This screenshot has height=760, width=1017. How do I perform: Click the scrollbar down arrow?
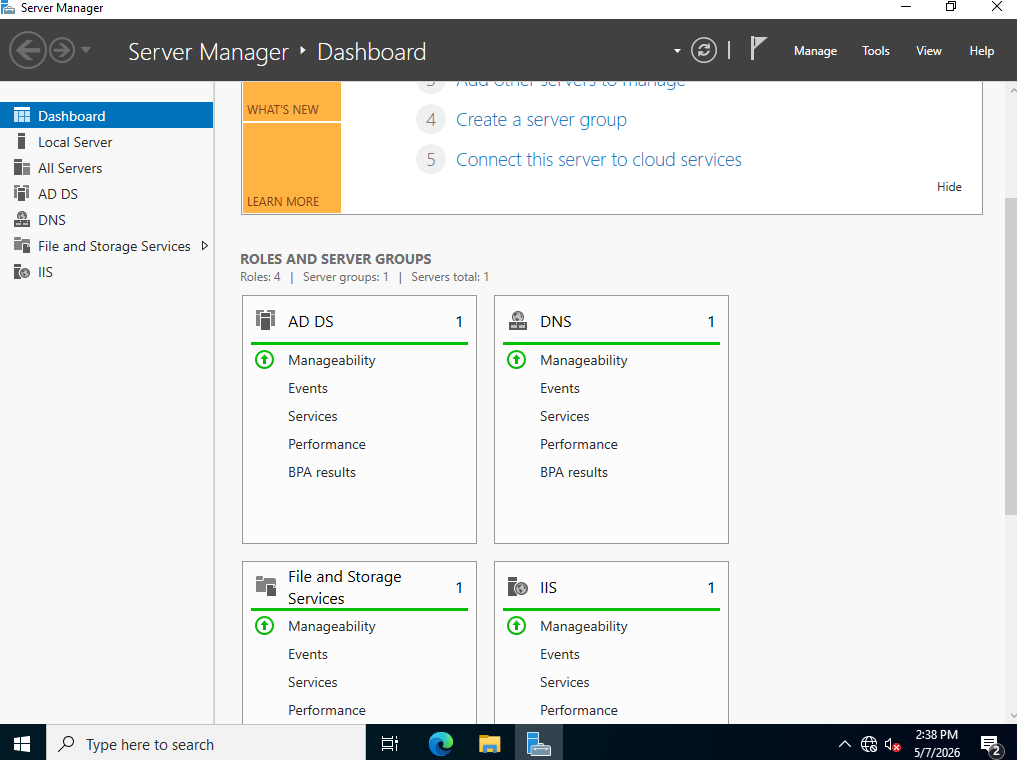click(1012, 716)
